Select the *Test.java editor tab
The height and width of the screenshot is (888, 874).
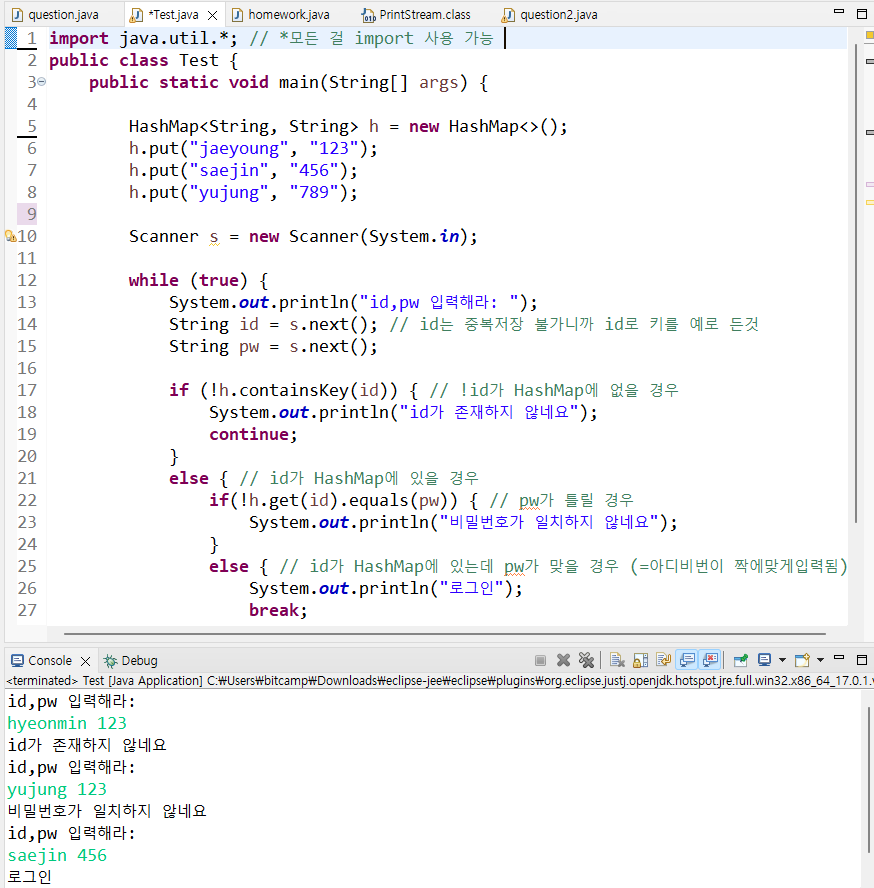173,15
